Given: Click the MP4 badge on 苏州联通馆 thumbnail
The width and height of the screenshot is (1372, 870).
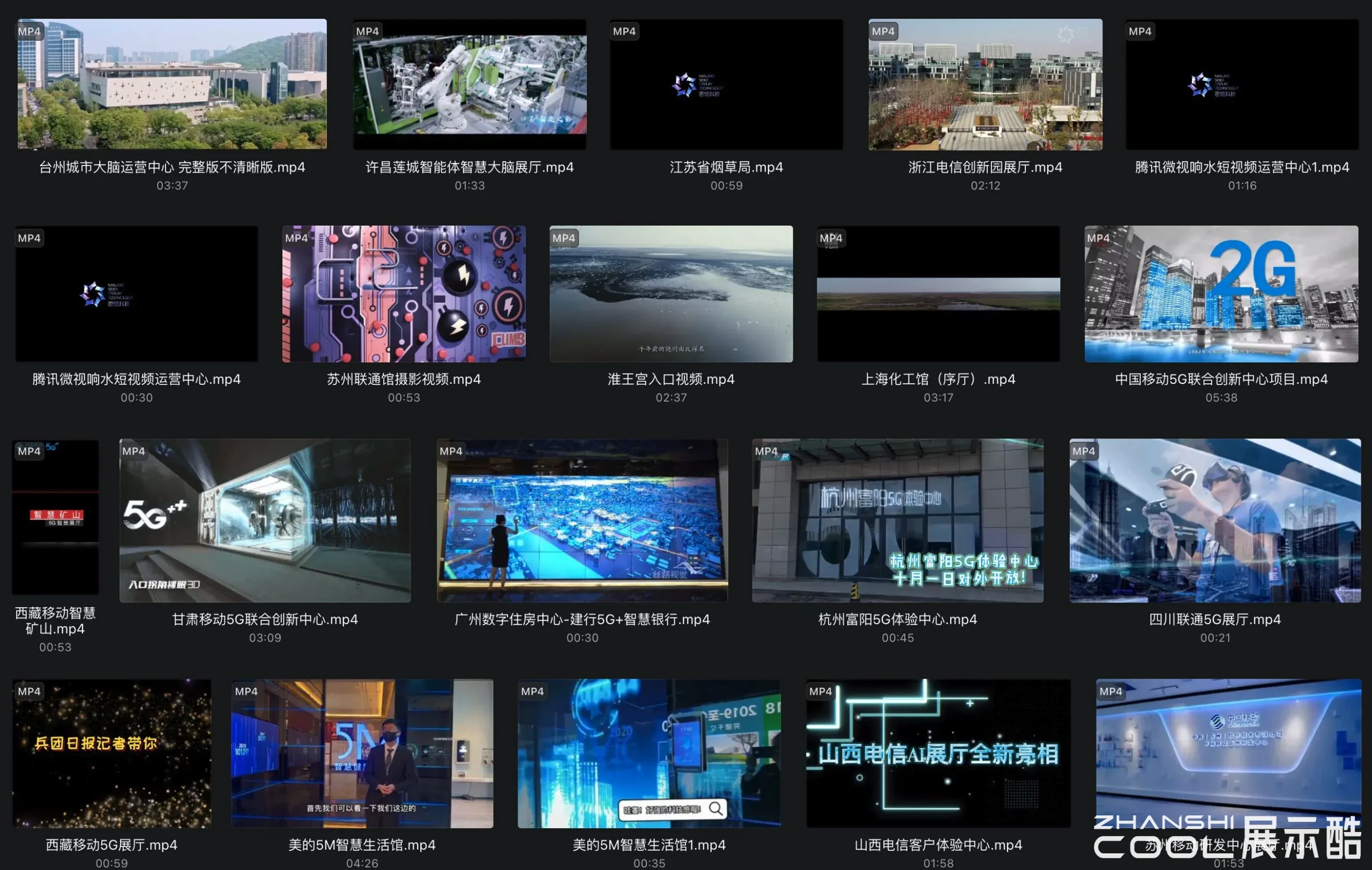Looking at the screenshot, I should click(297, 238).
